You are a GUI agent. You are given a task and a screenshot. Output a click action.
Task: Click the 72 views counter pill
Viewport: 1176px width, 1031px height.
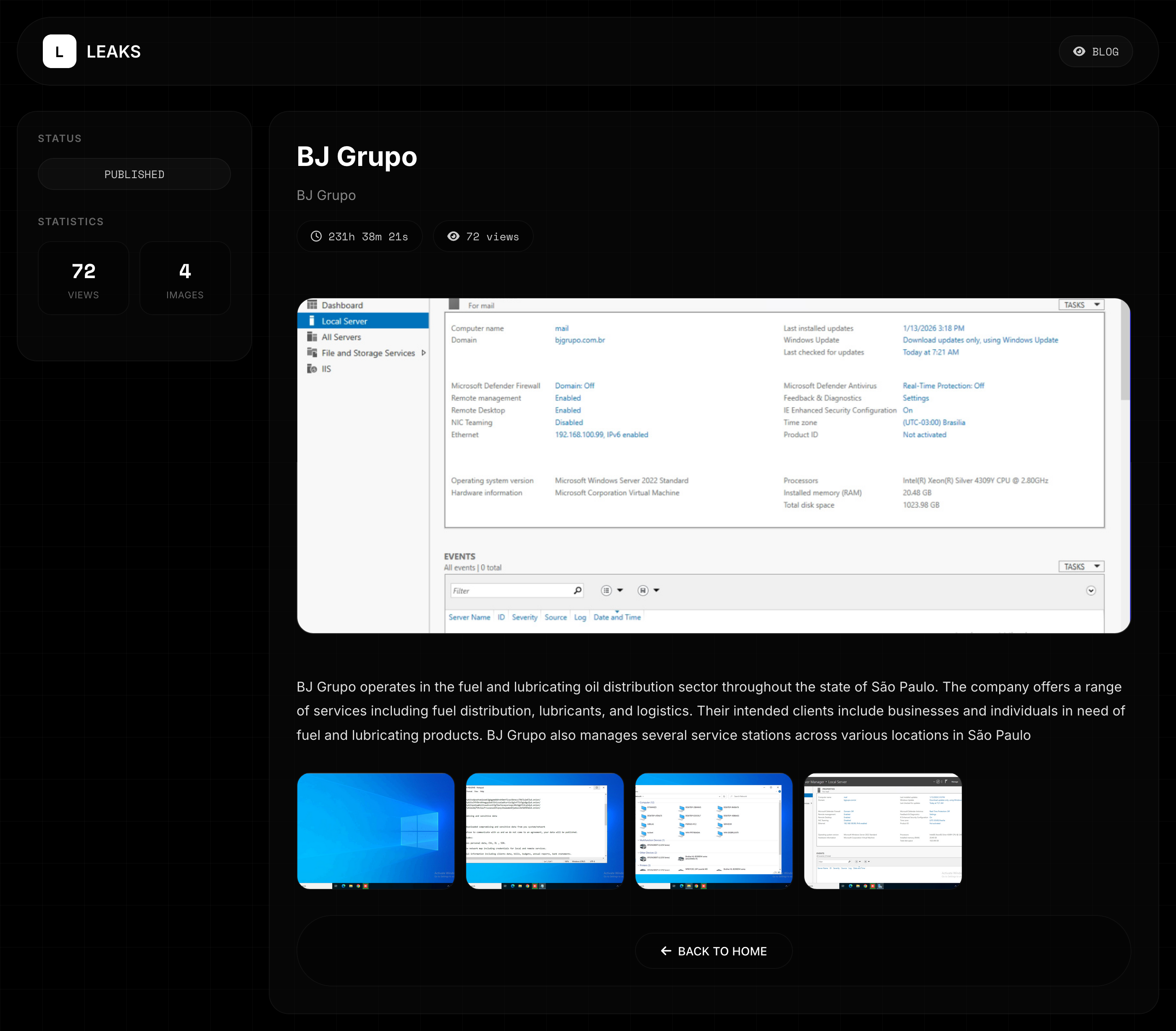coord(483,237)
